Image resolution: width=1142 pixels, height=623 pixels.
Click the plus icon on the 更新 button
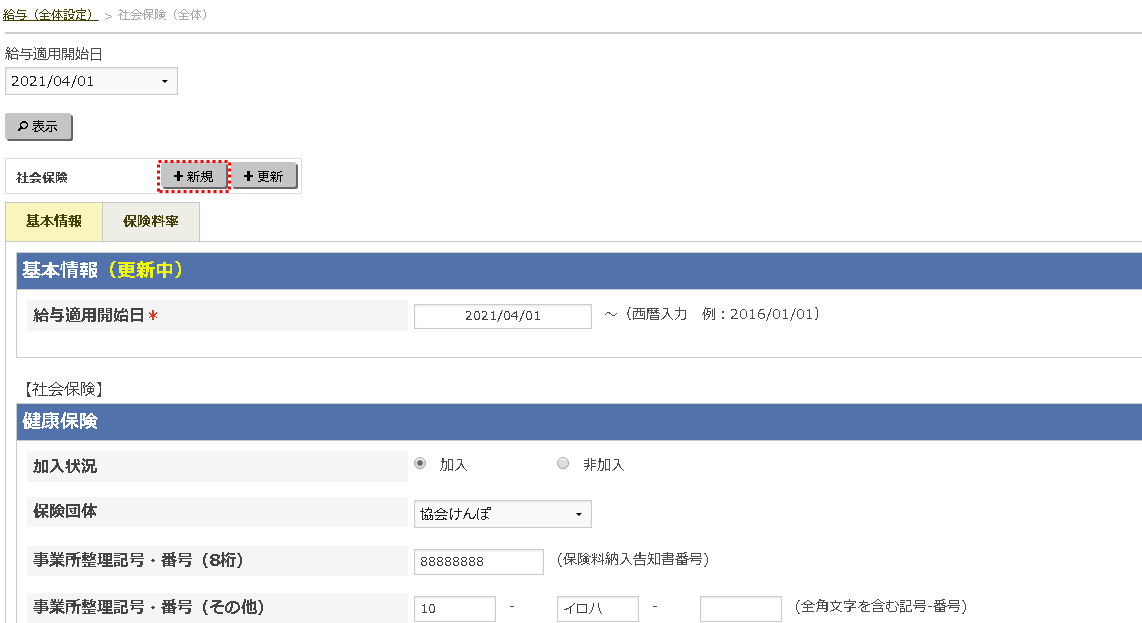(x=249, y=175)
